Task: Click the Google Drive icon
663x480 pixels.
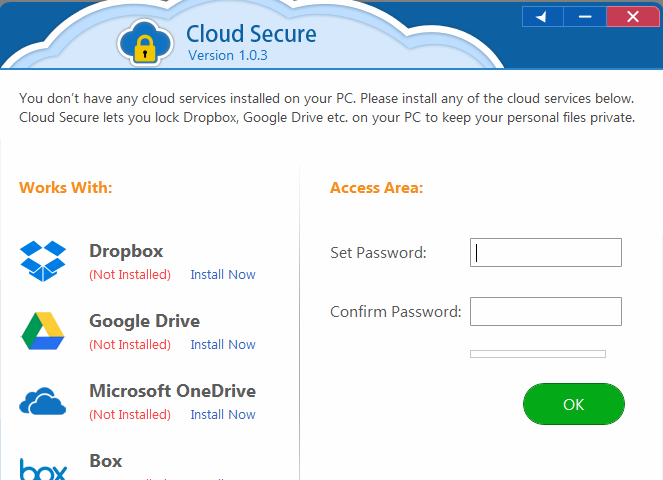Action: (43, 331)
